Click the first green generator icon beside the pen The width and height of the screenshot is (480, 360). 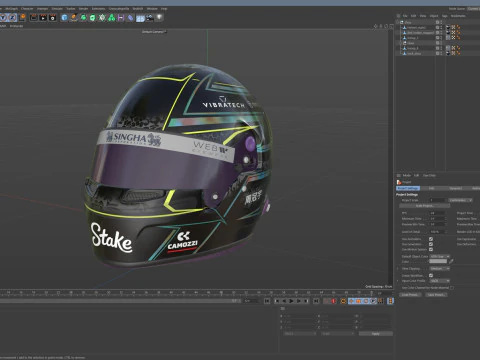83,18
